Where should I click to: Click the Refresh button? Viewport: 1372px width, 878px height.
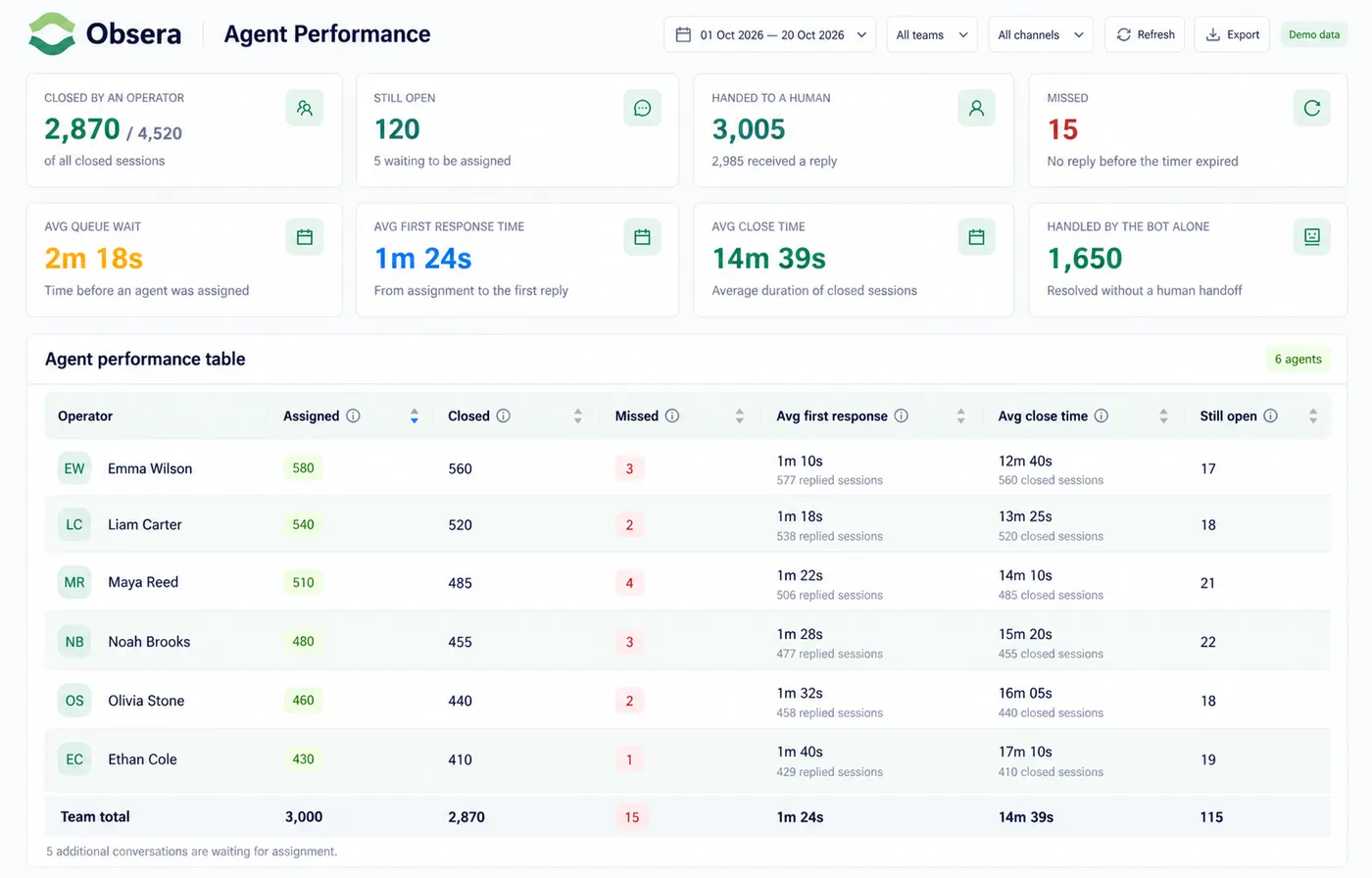1145,34
